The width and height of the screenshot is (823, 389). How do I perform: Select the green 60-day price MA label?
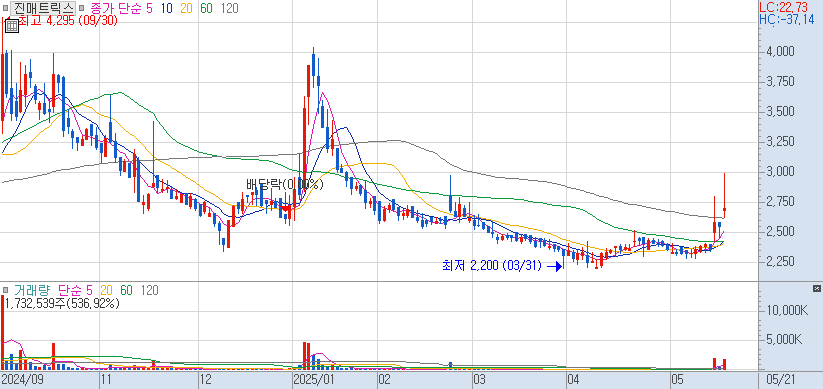[x=206, y=8]
